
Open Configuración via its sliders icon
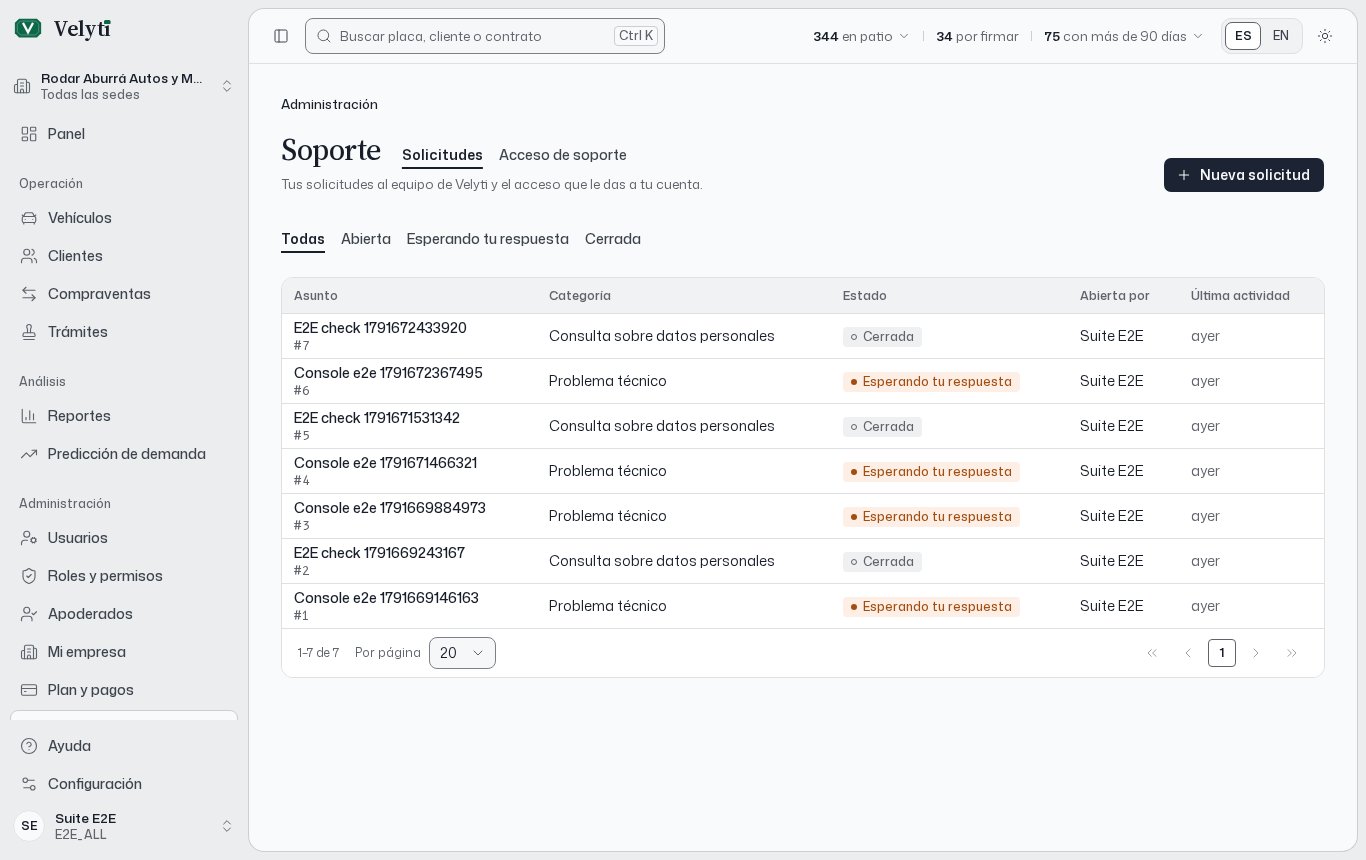(x=29, y=784)
